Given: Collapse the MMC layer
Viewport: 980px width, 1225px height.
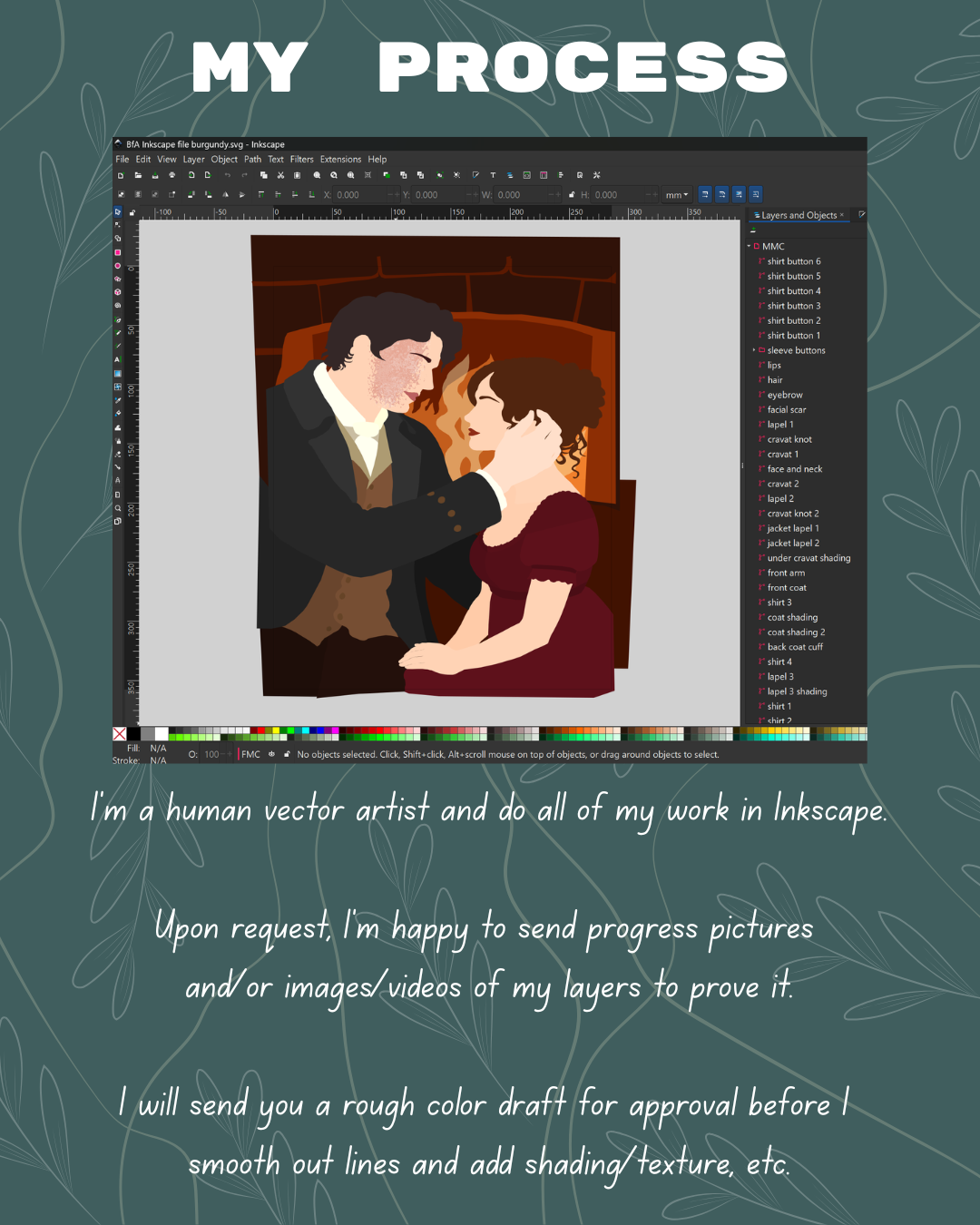Looking at the screenshot, I should [x=749, y=246].
